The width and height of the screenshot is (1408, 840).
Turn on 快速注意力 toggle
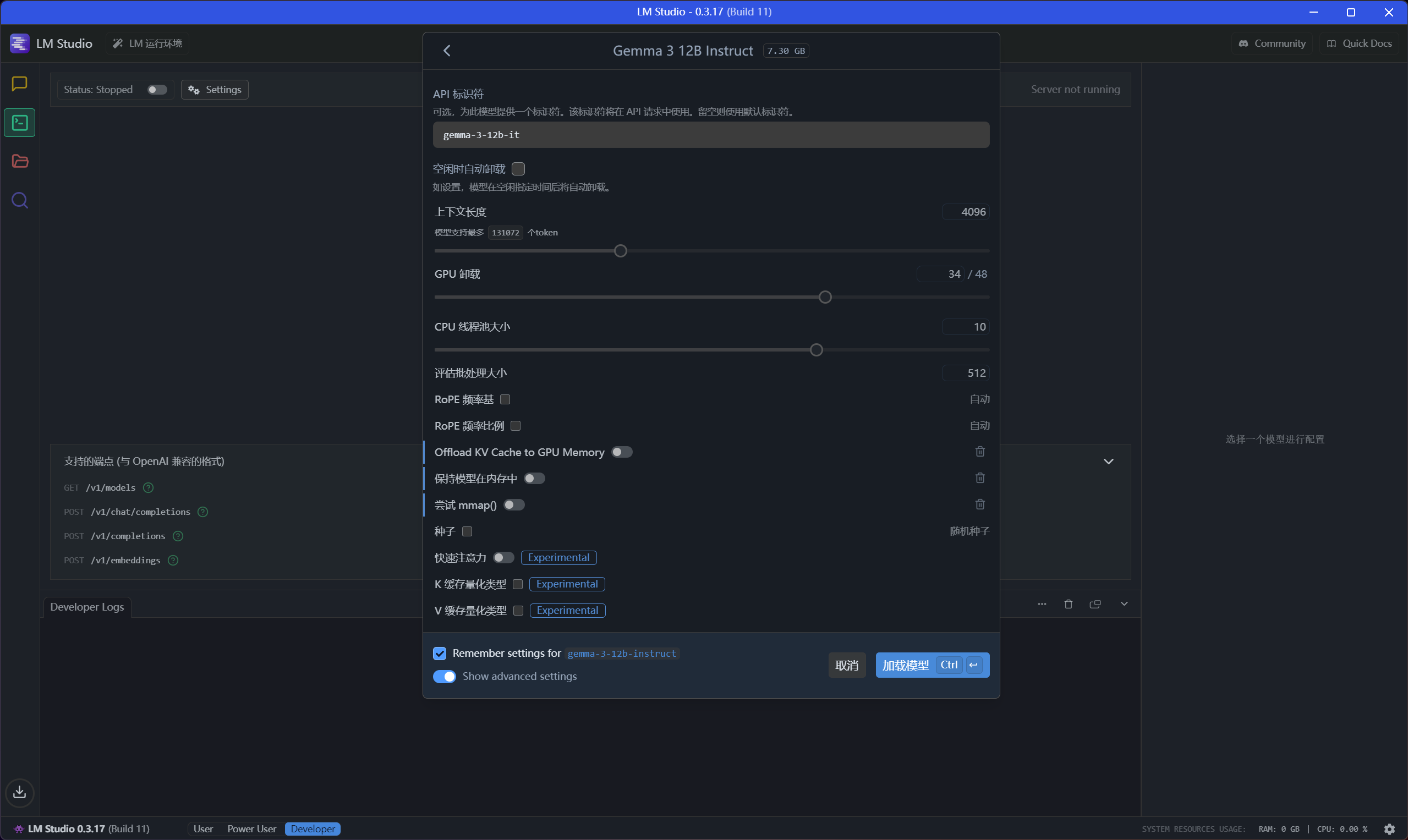(503, 558)
